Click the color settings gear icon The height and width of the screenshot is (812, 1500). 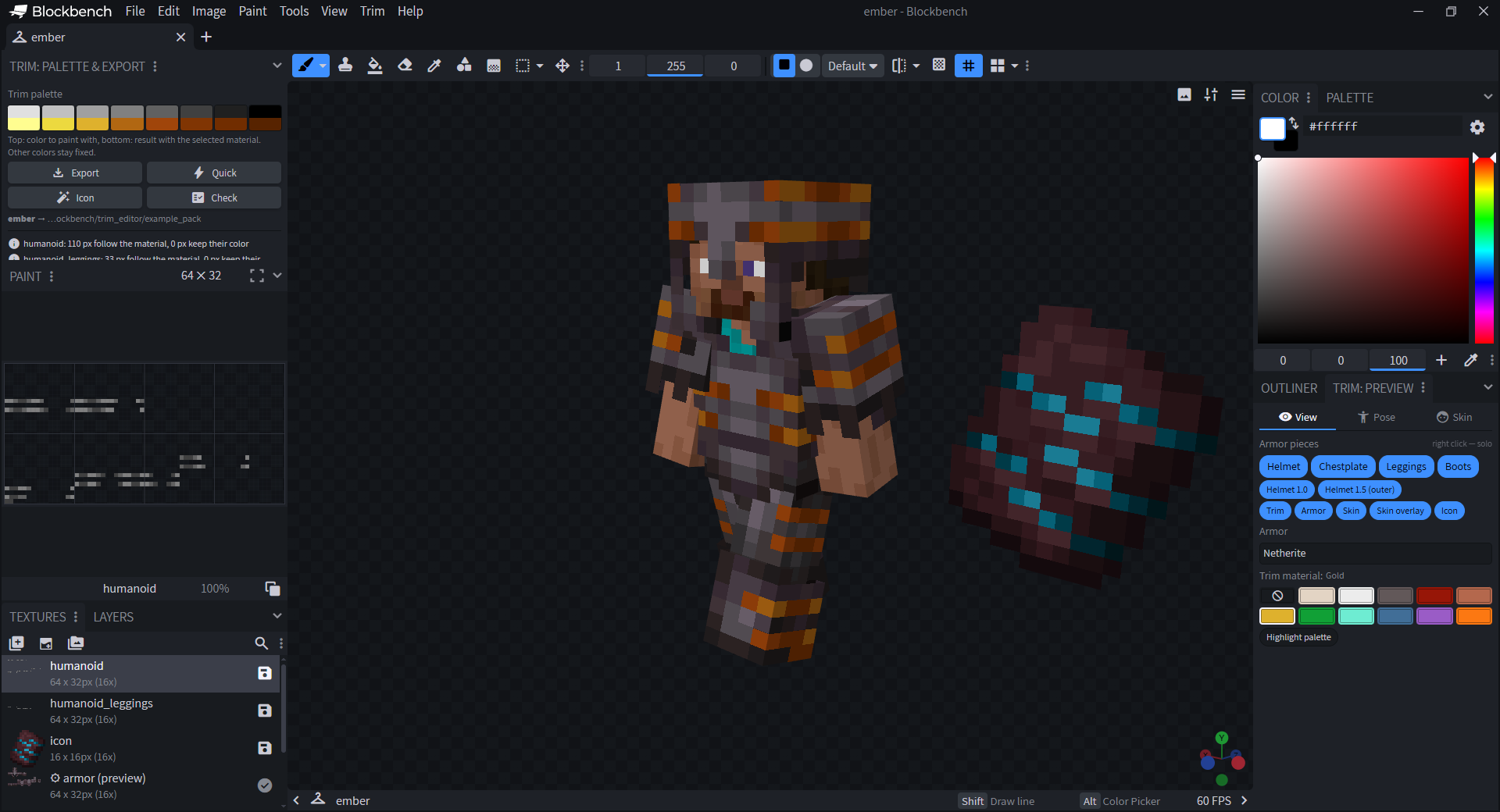pos(1477,126)
